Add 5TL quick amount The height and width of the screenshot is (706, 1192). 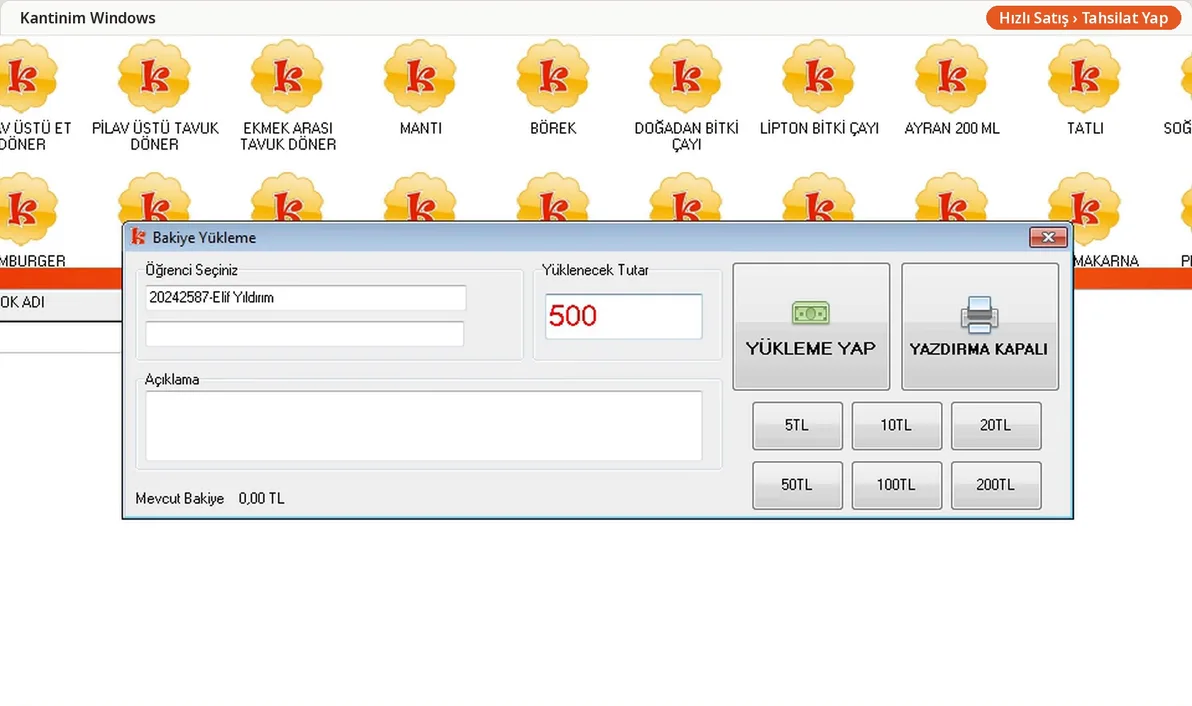click(x=797, y=426)
